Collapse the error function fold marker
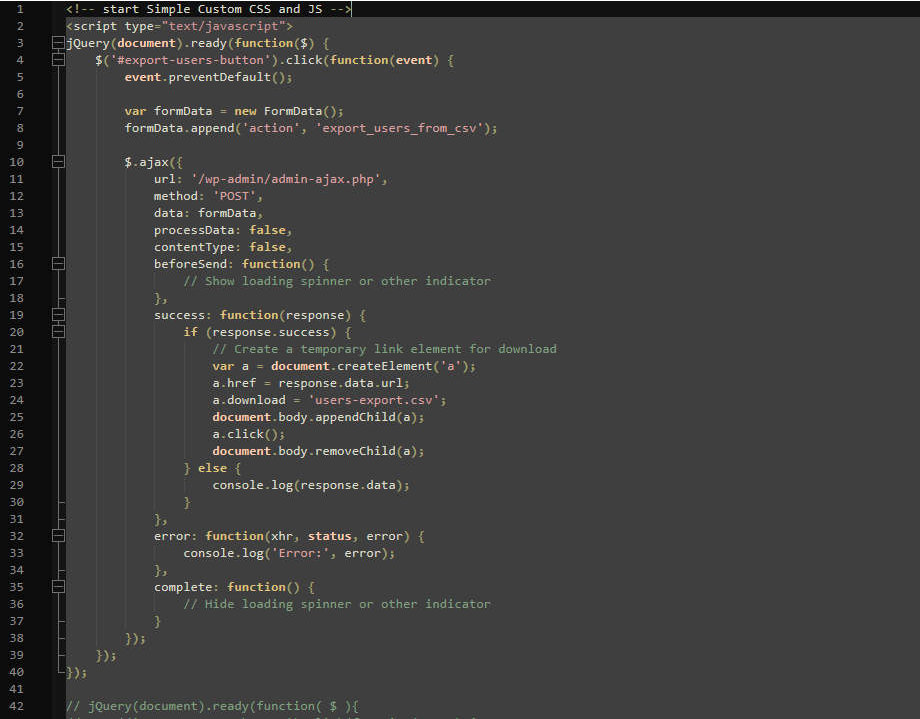This screenshot has height=719, width=920. pos(58,536)
